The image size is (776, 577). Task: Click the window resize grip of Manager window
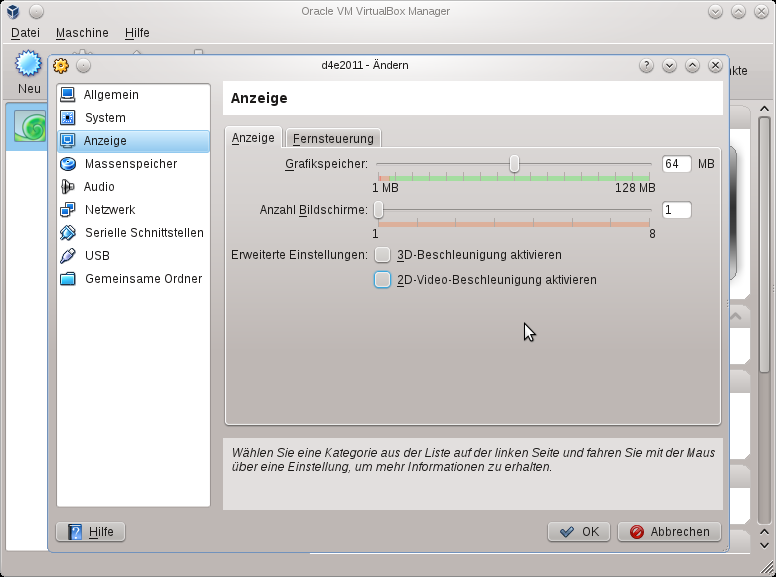(x=767, y=568)
